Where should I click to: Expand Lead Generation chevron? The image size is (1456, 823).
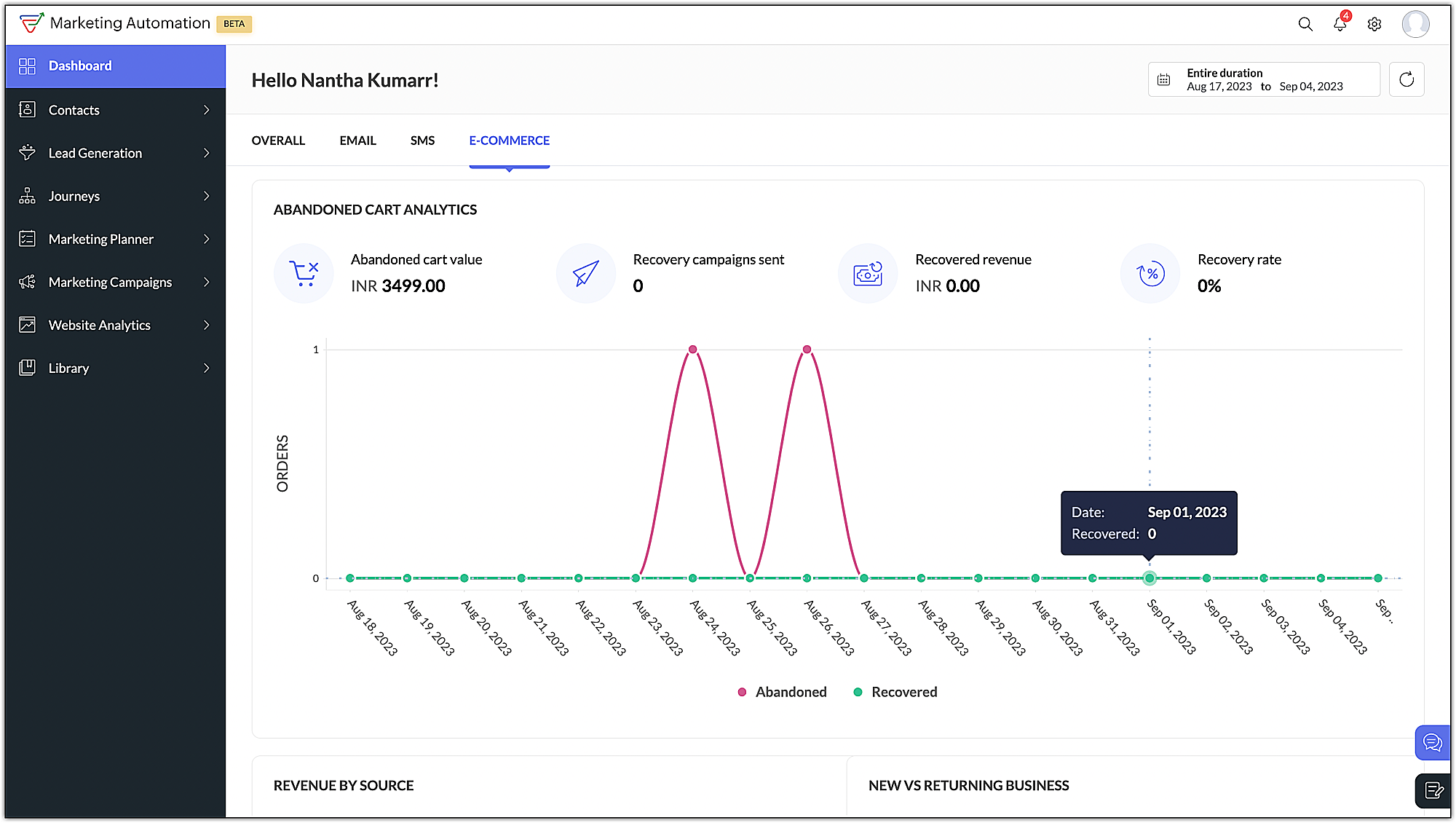pyautogui.click(x=207, y=153)
